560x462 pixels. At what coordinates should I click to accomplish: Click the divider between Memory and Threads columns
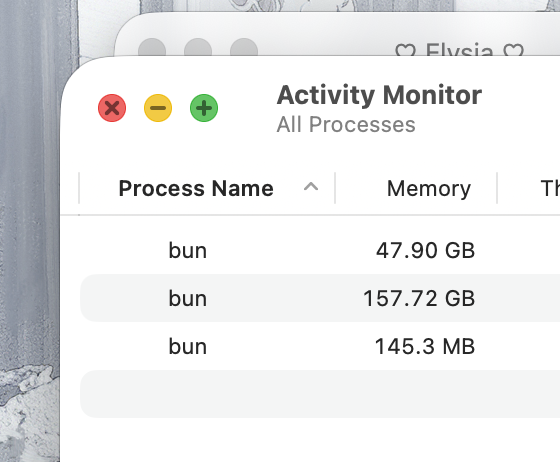[497, 188]
